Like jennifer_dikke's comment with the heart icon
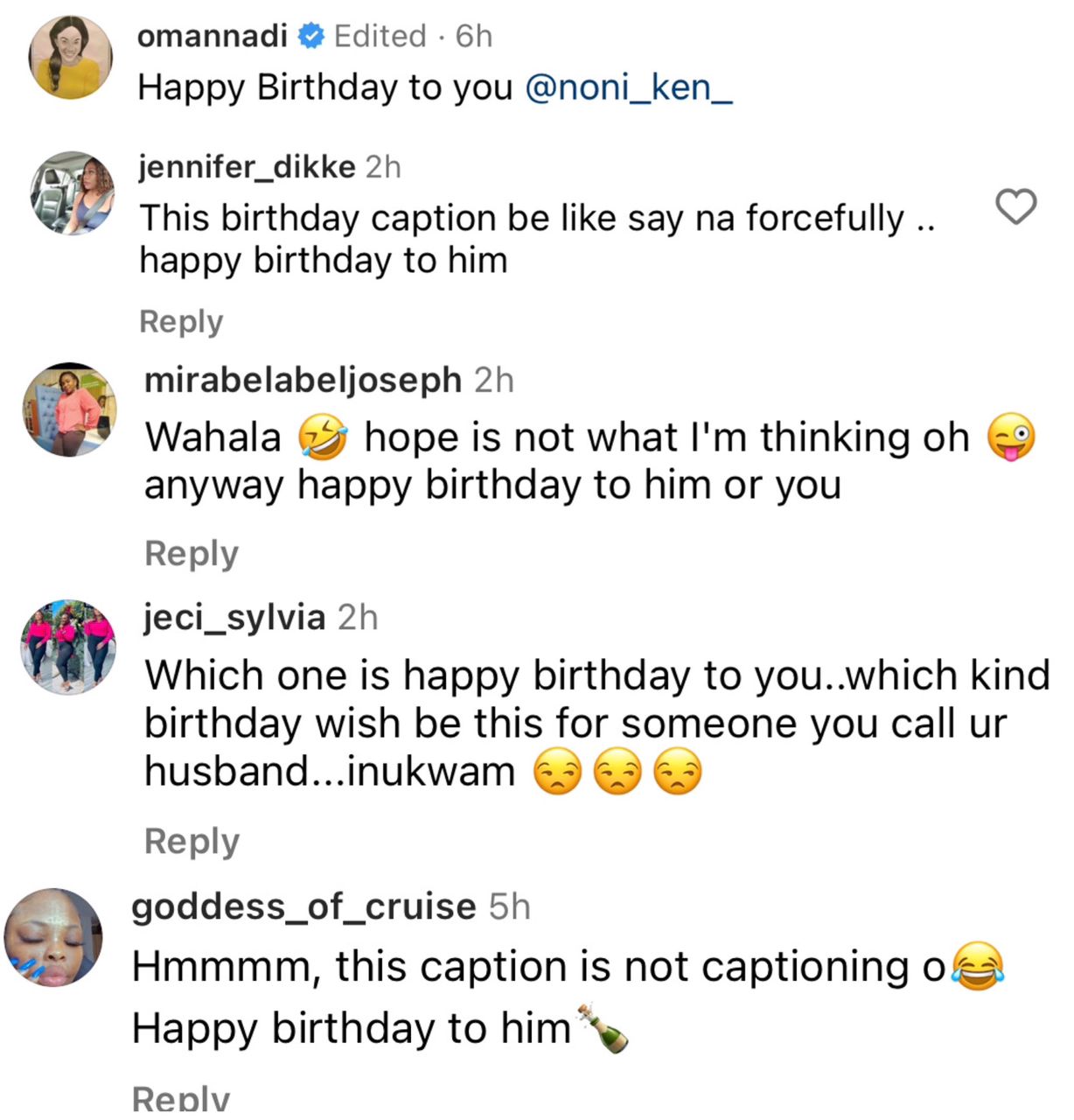This screenshot has width=1074, height=1120. click(x=1016, y=206)
